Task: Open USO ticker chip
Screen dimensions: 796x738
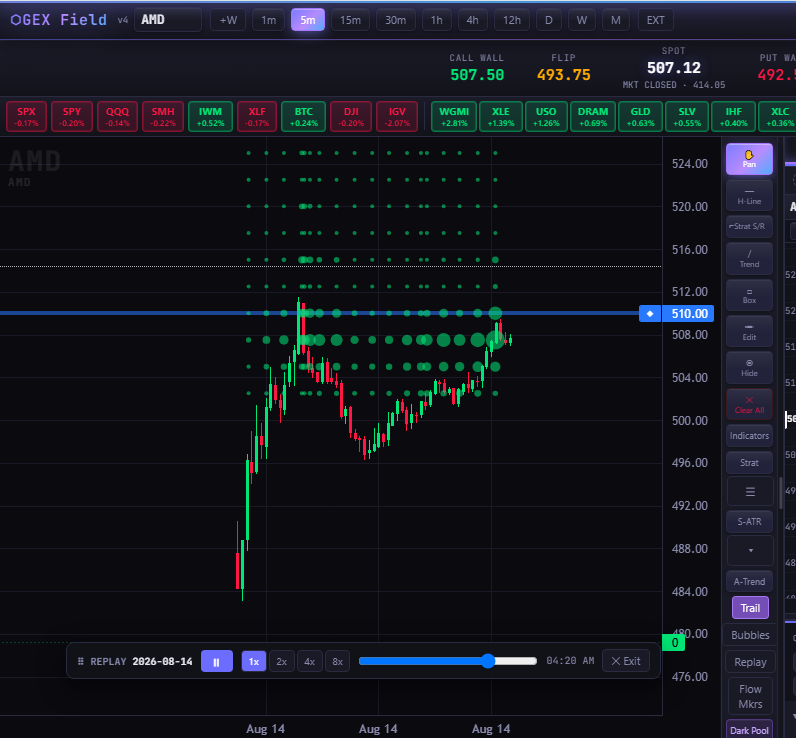Action: pos(546,116)
